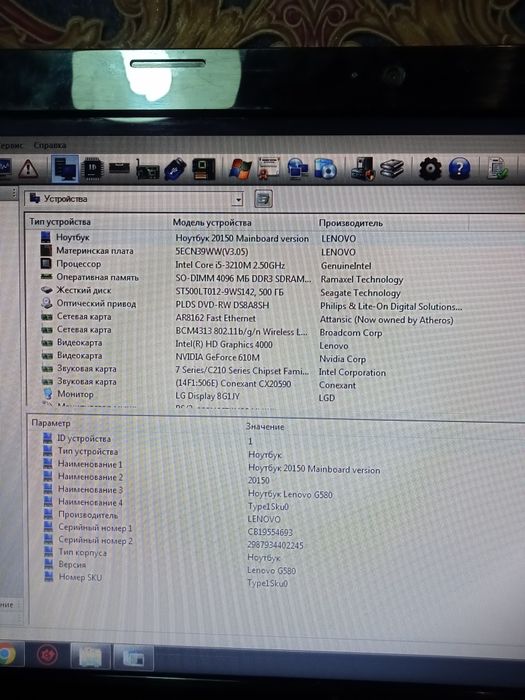Click the warning triangle toolbar icon
525x700 pixels.
pos(28,169)
